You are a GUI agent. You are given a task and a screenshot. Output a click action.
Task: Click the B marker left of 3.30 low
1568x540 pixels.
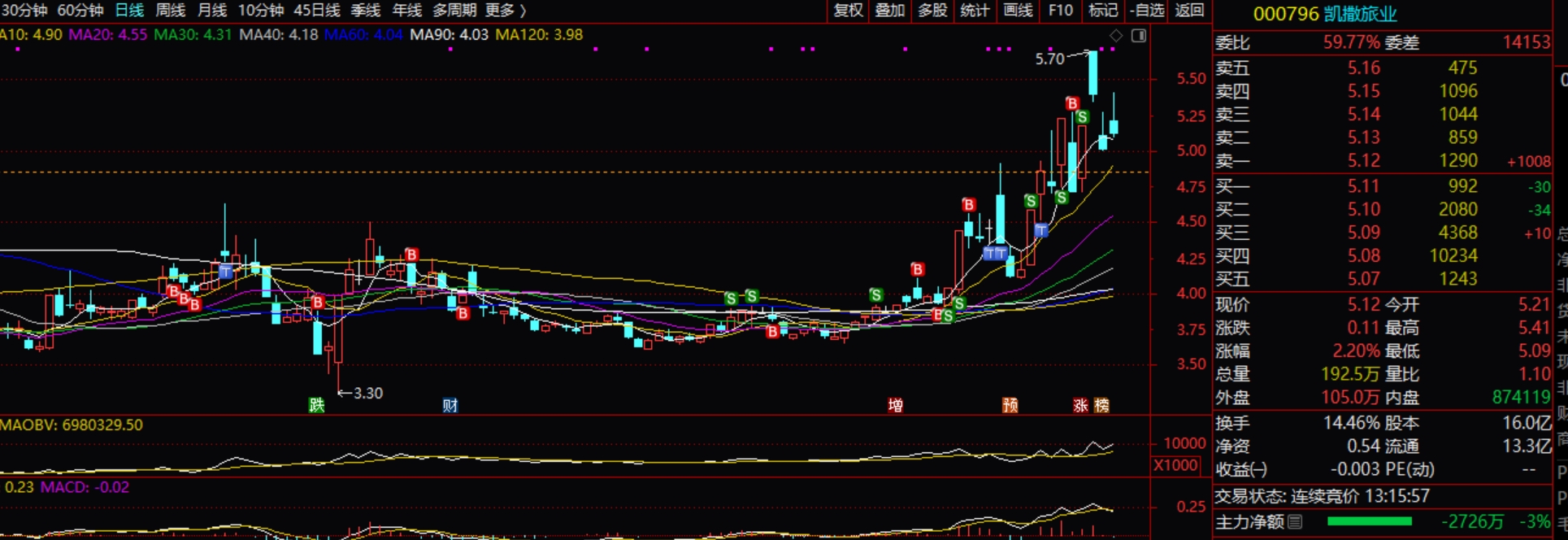click(x=317, y=303)
